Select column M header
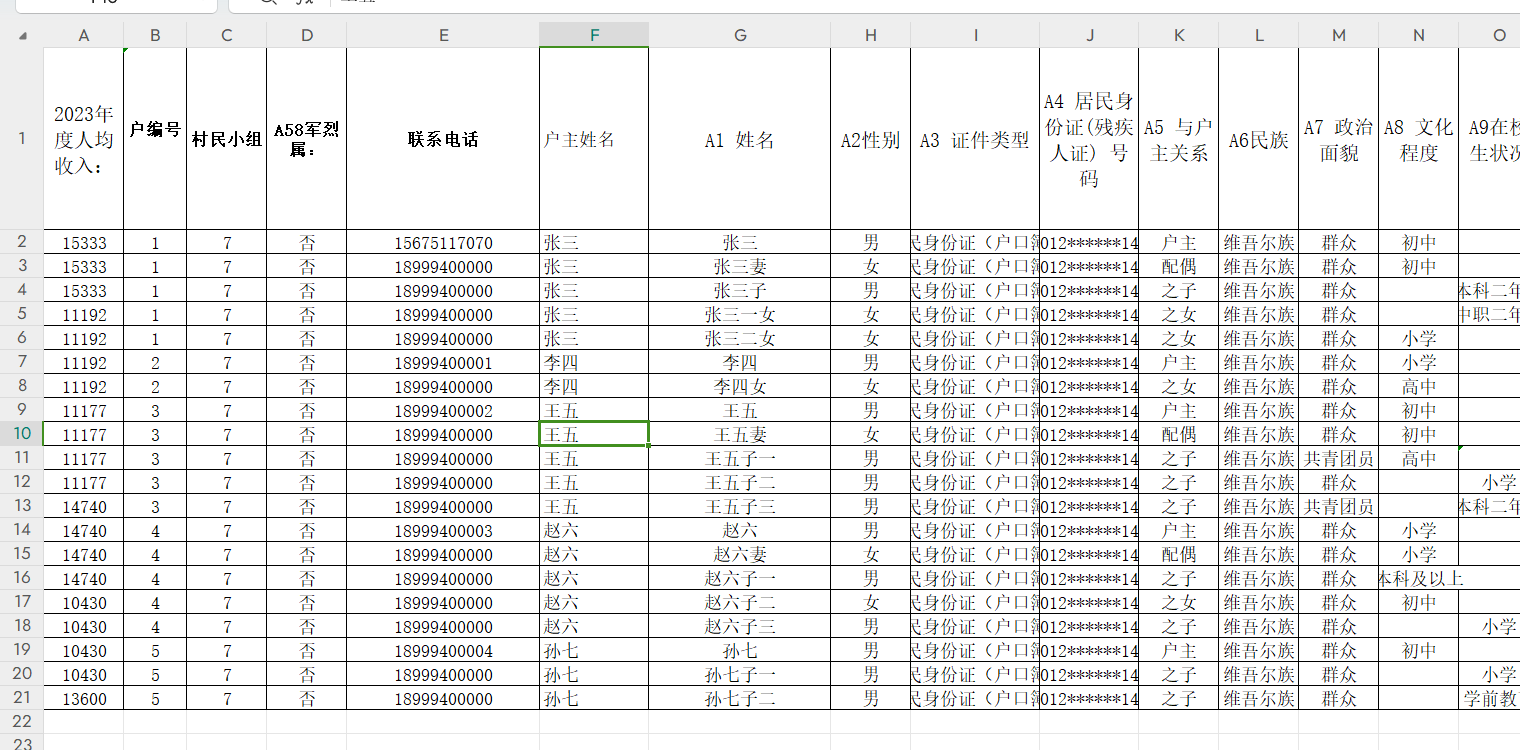The width and height of the screenshot is (1520, 750). point(1339,35)
